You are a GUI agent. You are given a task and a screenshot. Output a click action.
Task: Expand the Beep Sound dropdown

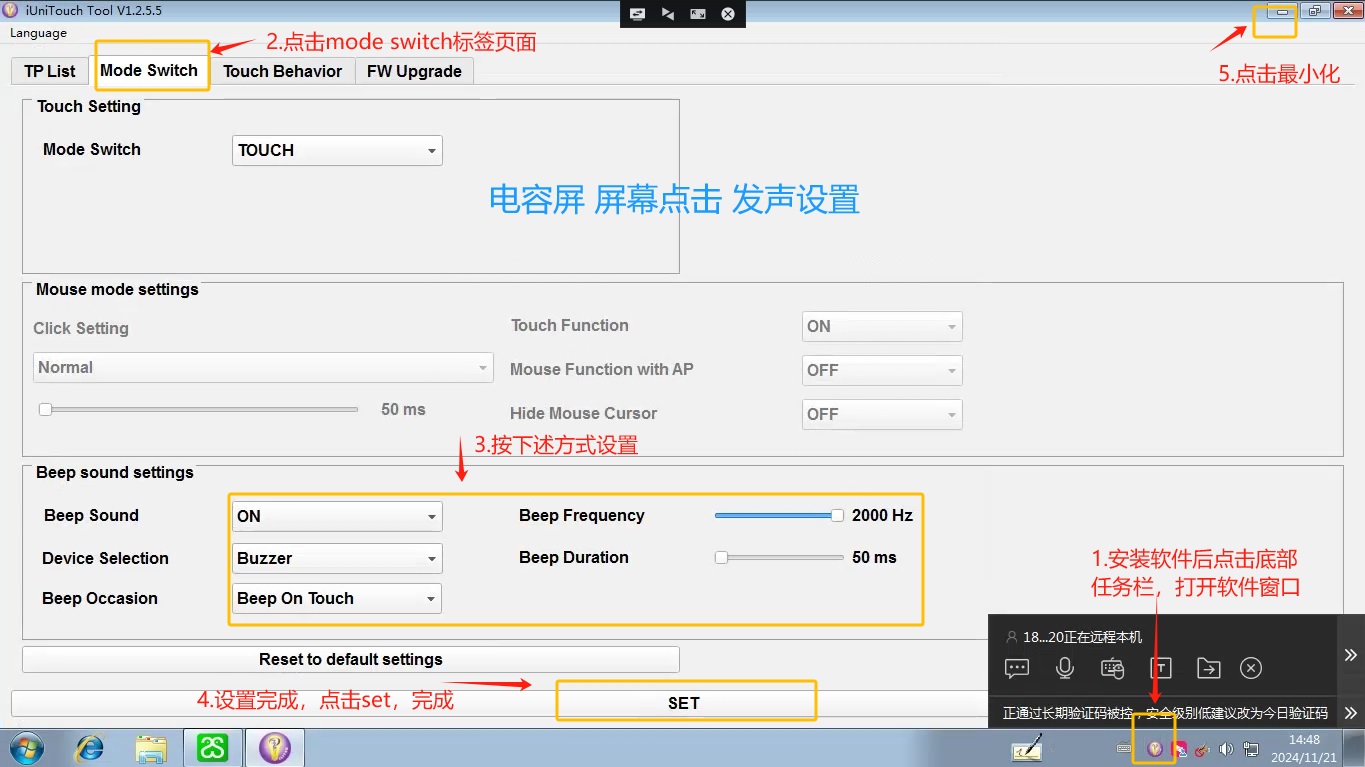click(x=337, y=517)
